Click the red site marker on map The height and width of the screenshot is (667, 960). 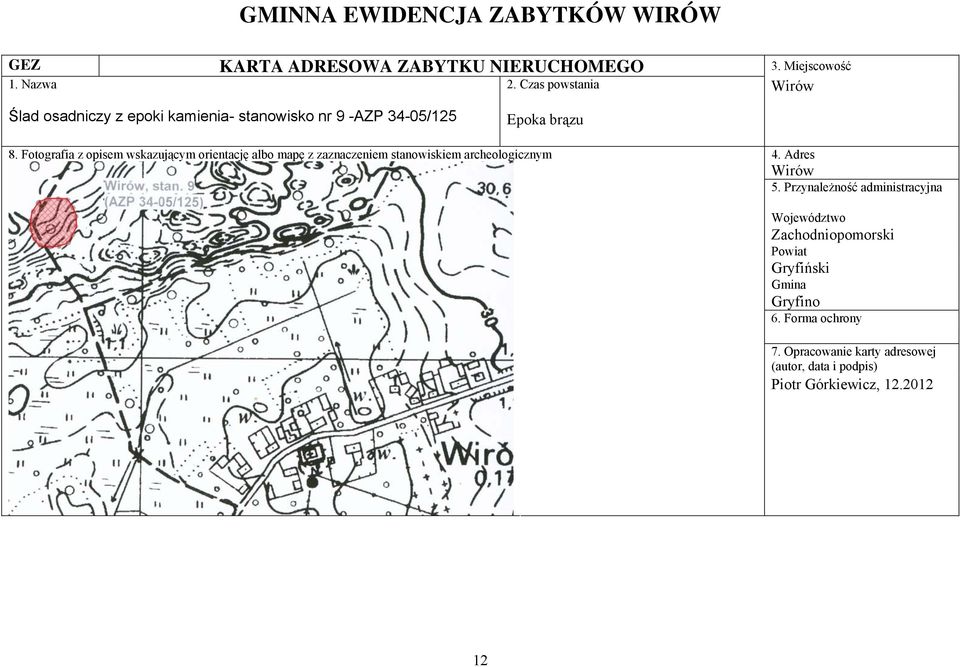(53, 222)
